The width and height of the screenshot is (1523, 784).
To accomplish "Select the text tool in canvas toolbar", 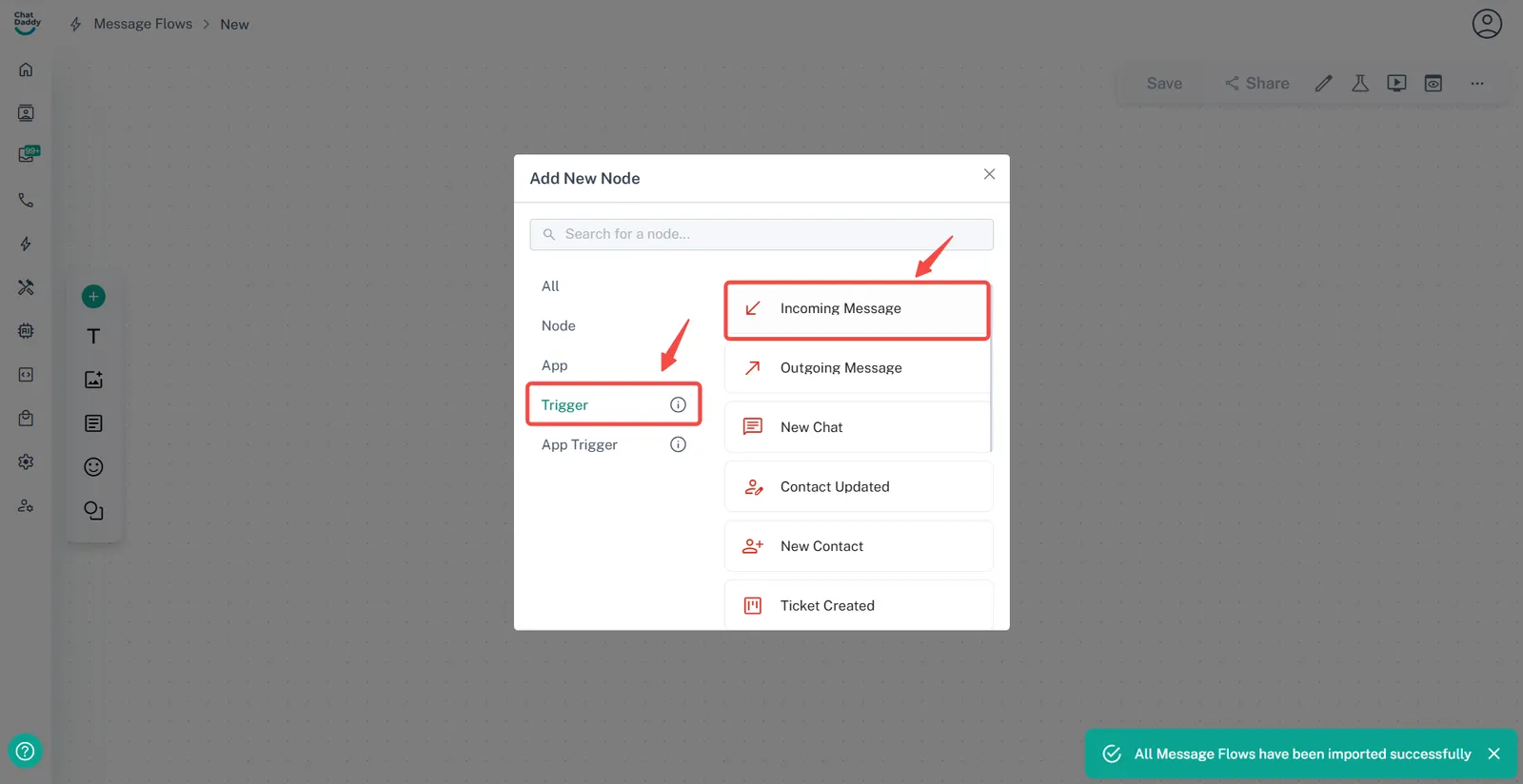I will 93,337.
